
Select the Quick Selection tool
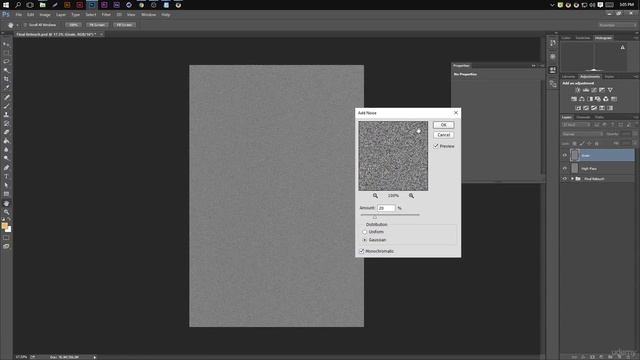(6, 70)
